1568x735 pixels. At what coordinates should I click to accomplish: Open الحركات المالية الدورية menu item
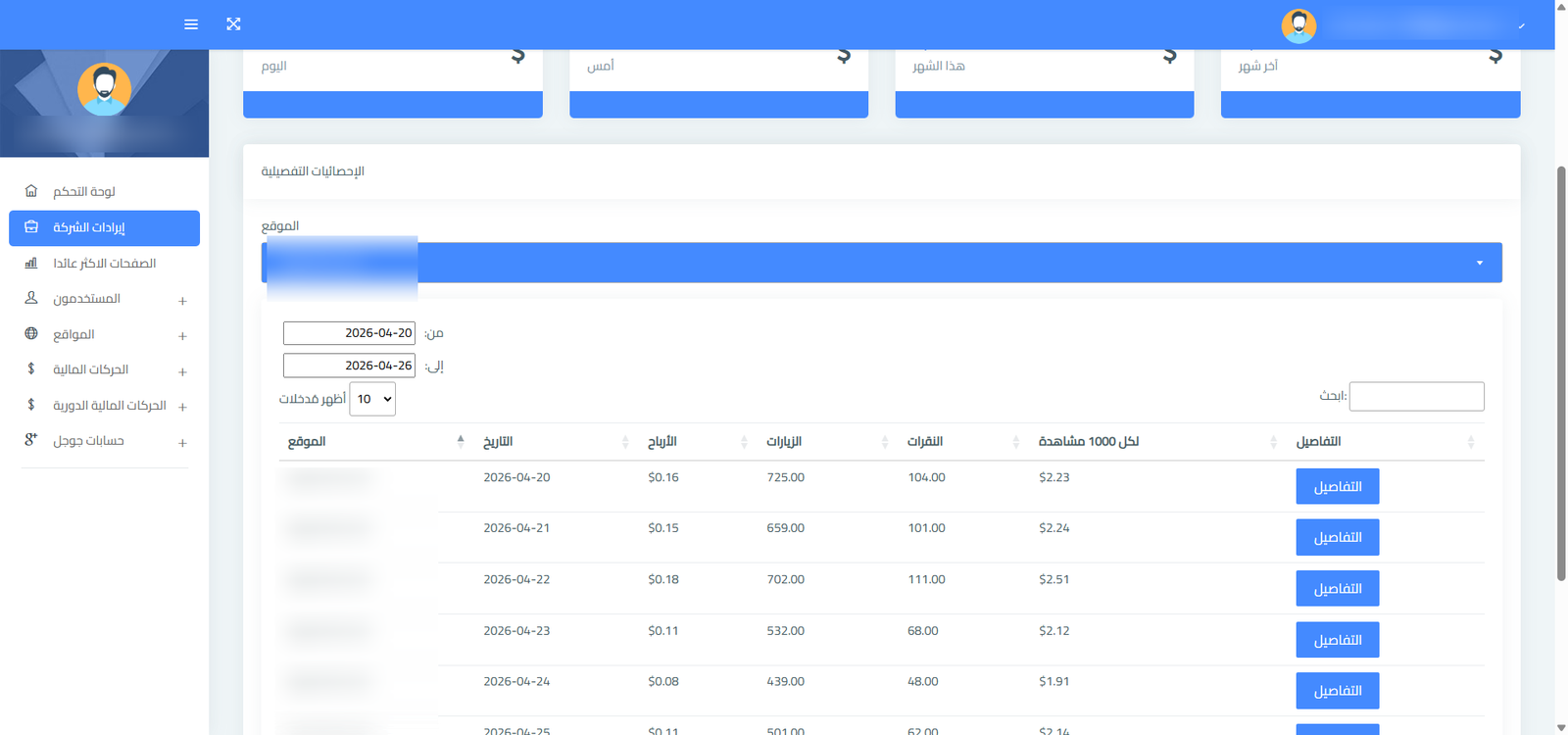click(x=109, y=405)
